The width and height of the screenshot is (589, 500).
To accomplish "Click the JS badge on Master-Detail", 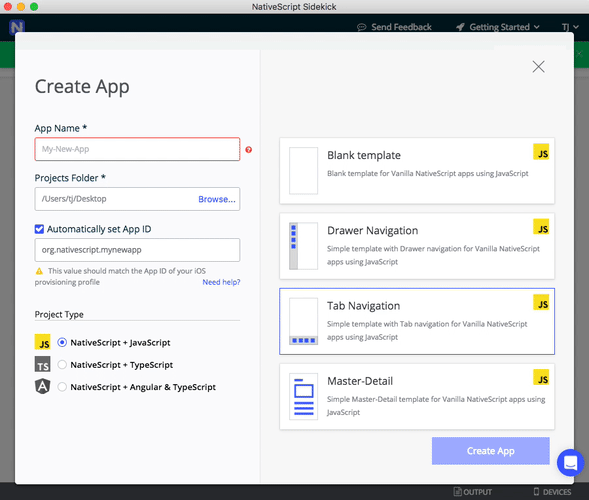I will pyautogui.click(x=541, y=377).
